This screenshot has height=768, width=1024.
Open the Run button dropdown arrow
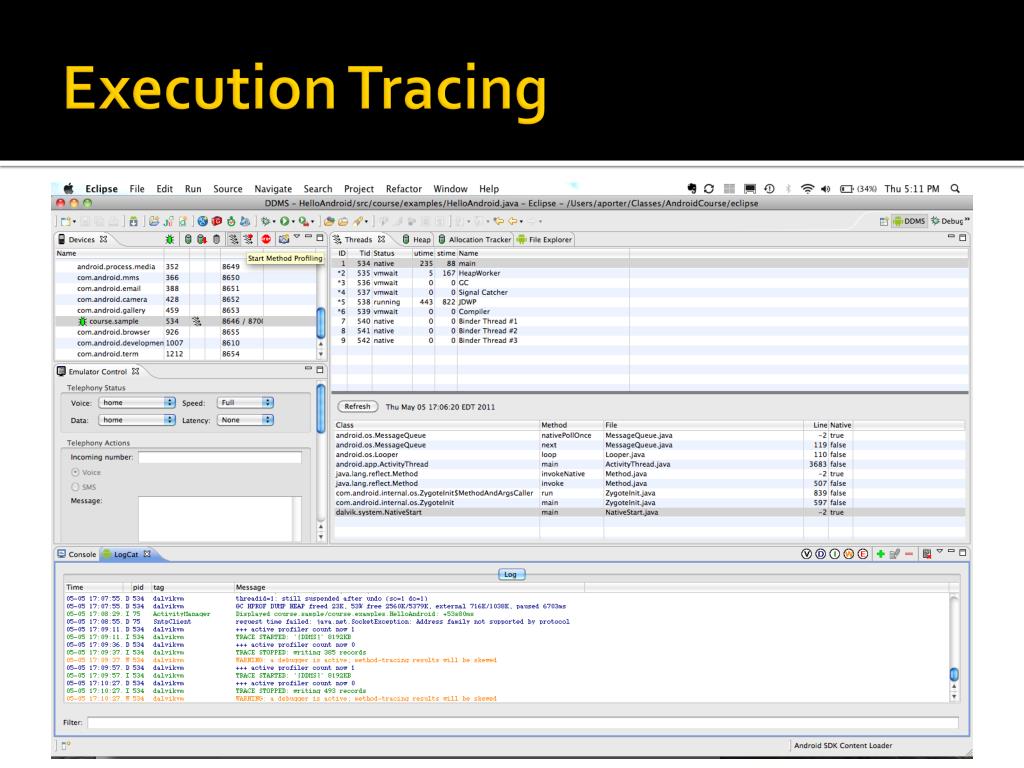click(x=293, y=222)
